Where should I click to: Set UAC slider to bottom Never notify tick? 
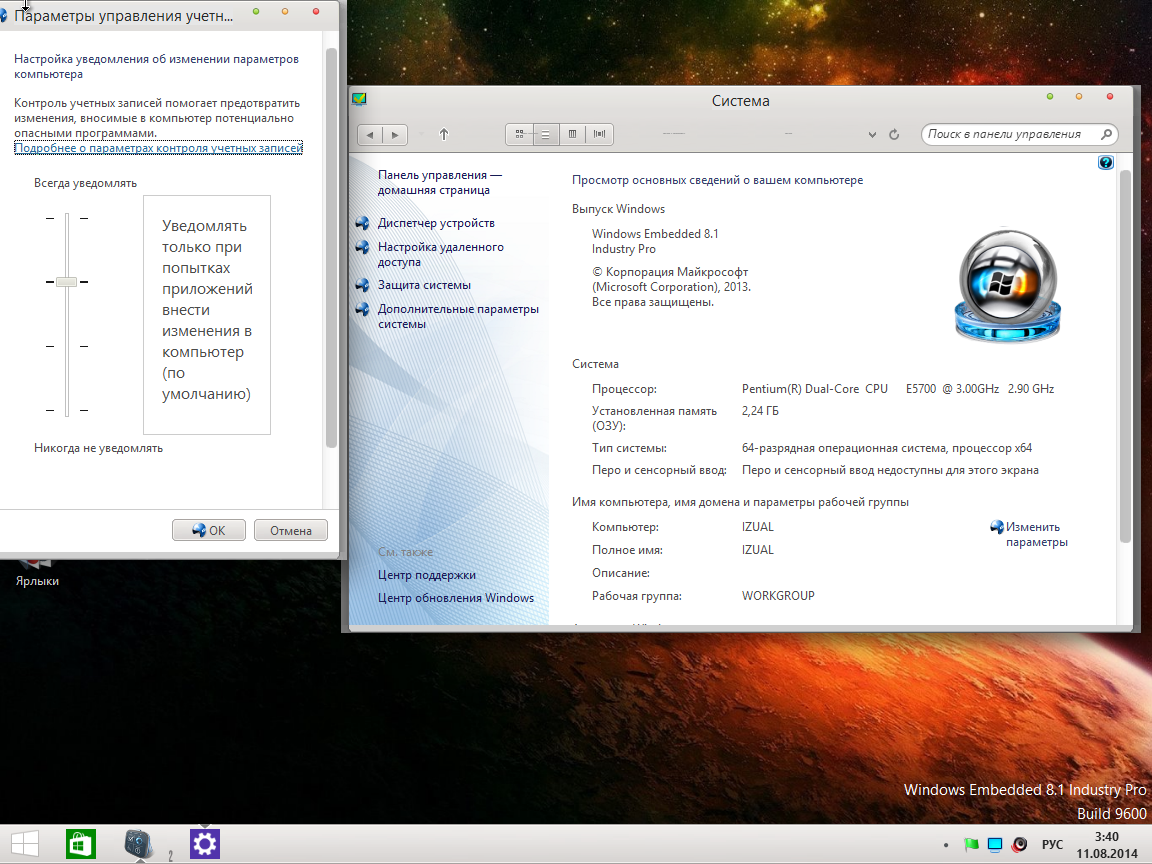pyautogui.click(x=67, y=410)
